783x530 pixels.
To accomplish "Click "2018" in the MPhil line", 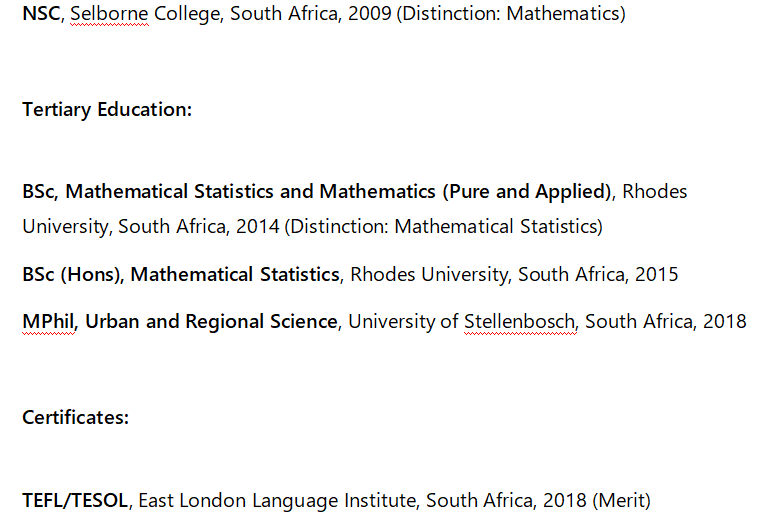I will click(x=725, y=322).
